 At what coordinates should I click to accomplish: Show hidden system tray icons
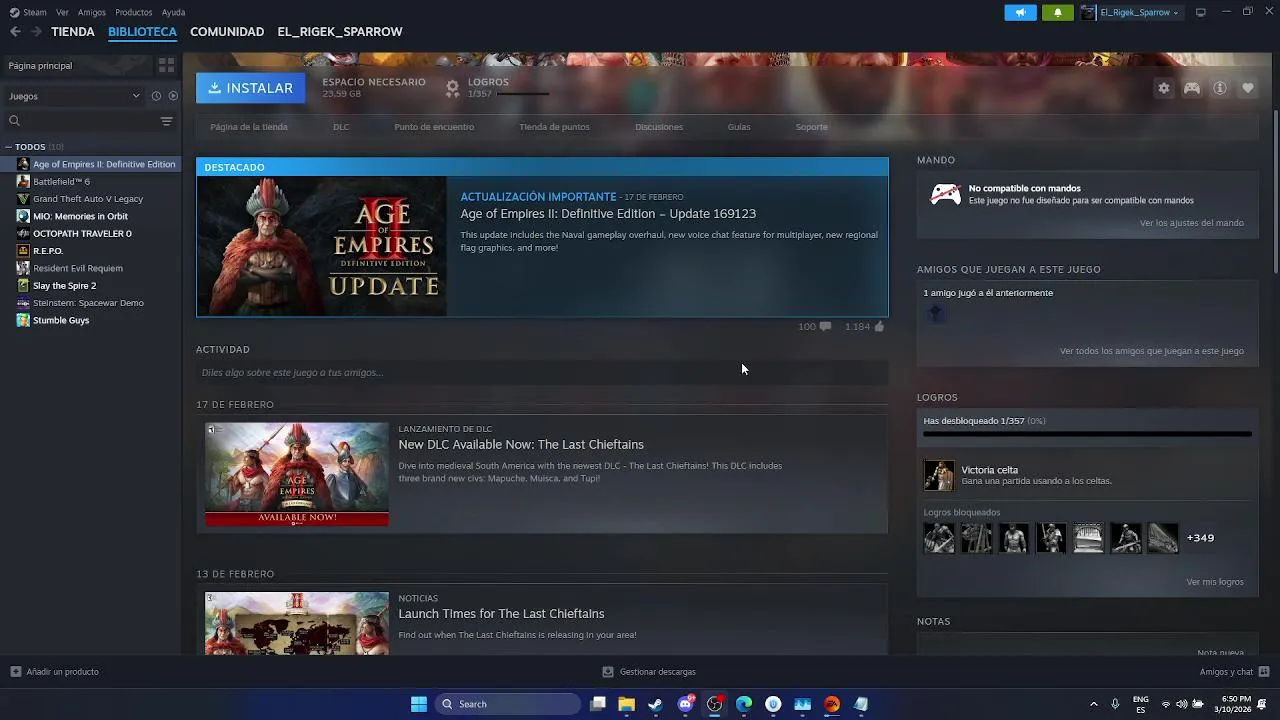(1093, 704)
